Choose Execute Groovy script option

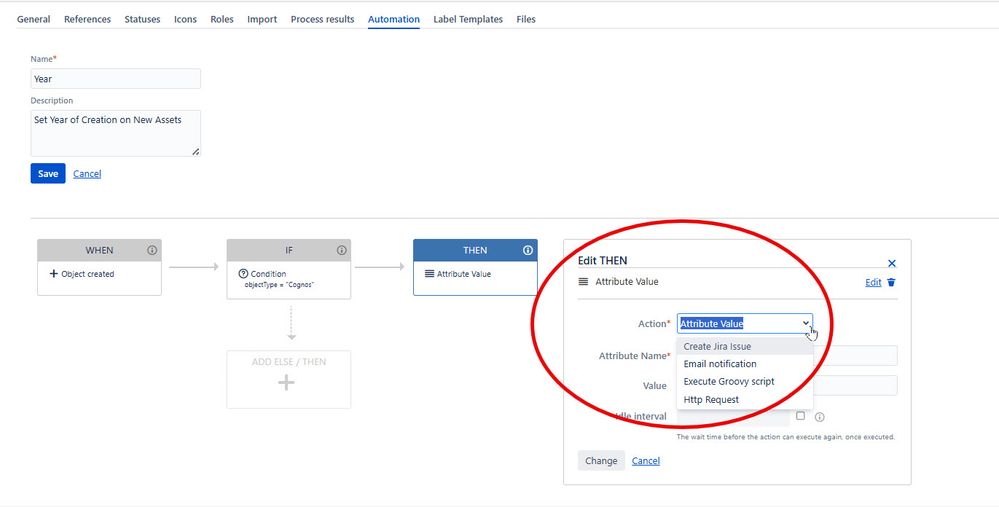(x=745, y=382)
